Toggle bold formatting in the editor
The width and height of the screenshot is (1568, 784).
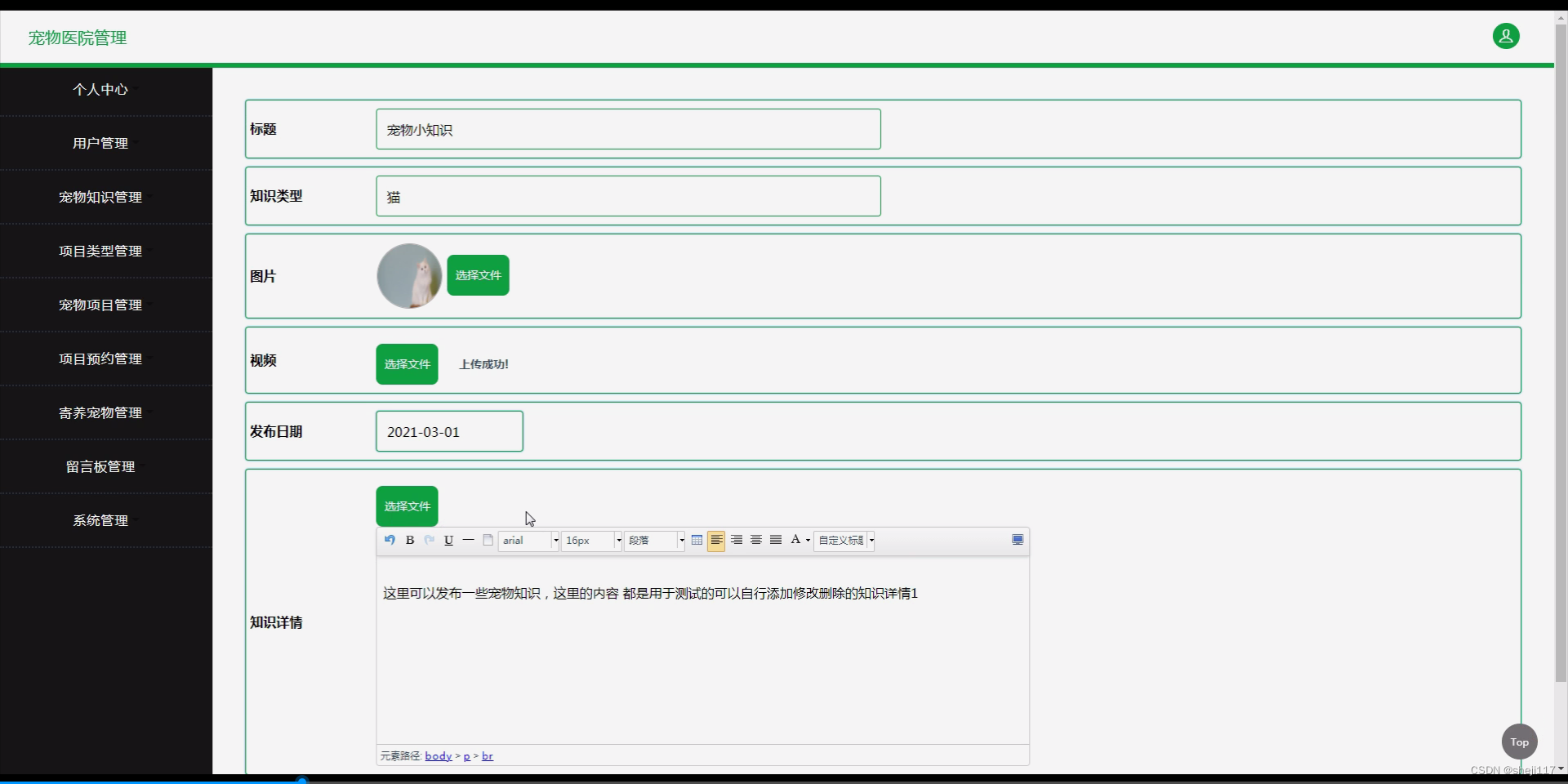click(x=410, y=540)
